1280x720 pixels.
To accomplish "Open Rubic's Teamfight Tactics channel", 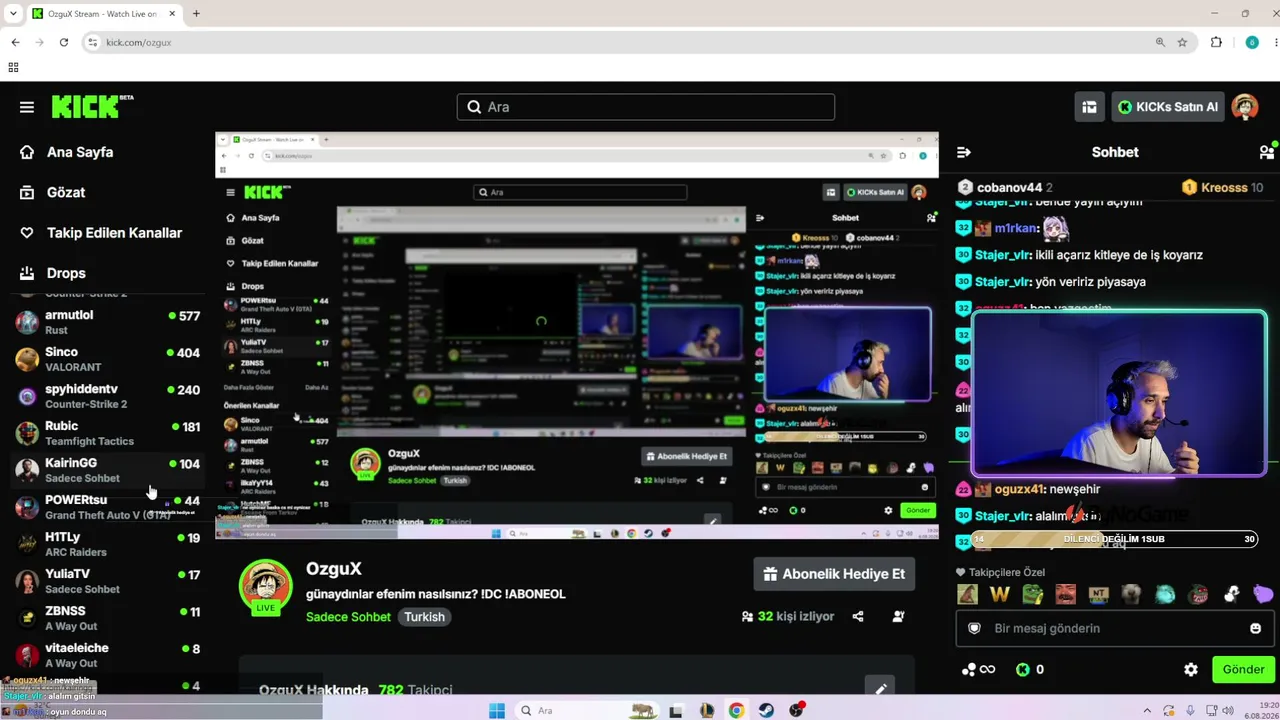I will (x=108, y=433).
